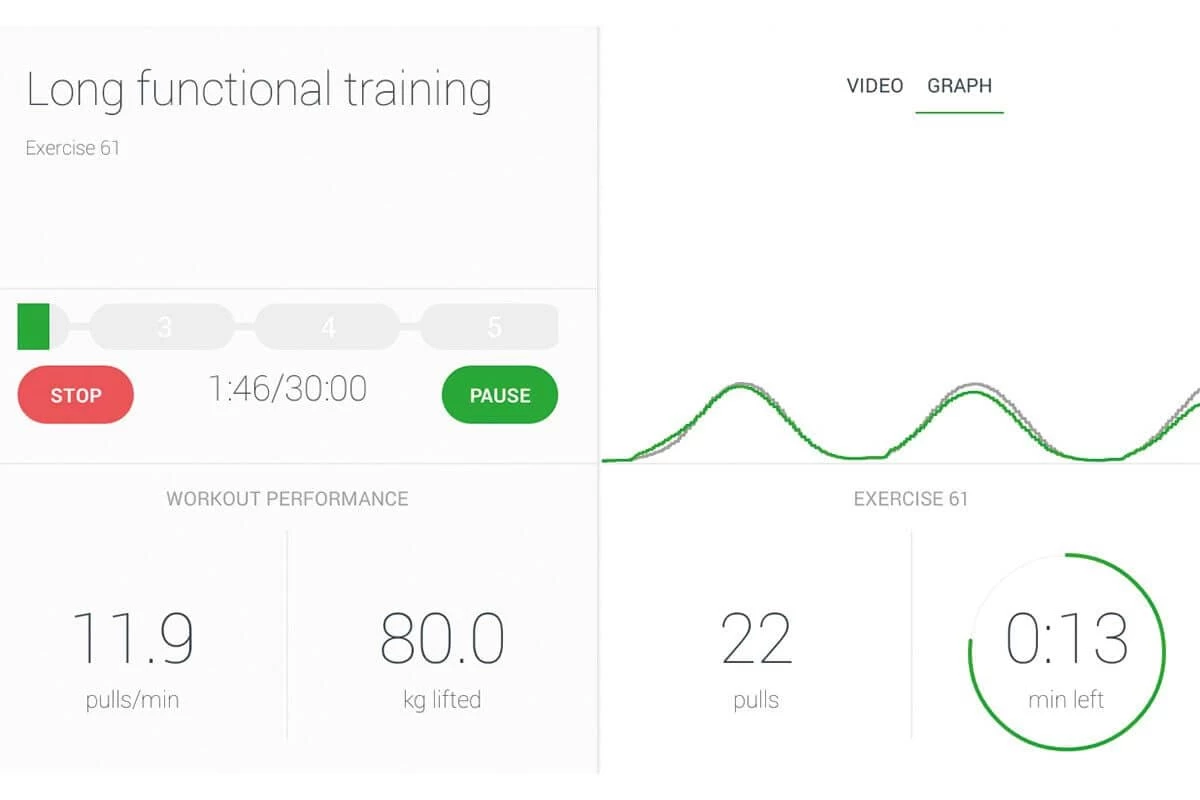This screenshot has width=1200, height=800.
Task: Click the circular 0:13 countdown timer
Action: coord(1065,650)
